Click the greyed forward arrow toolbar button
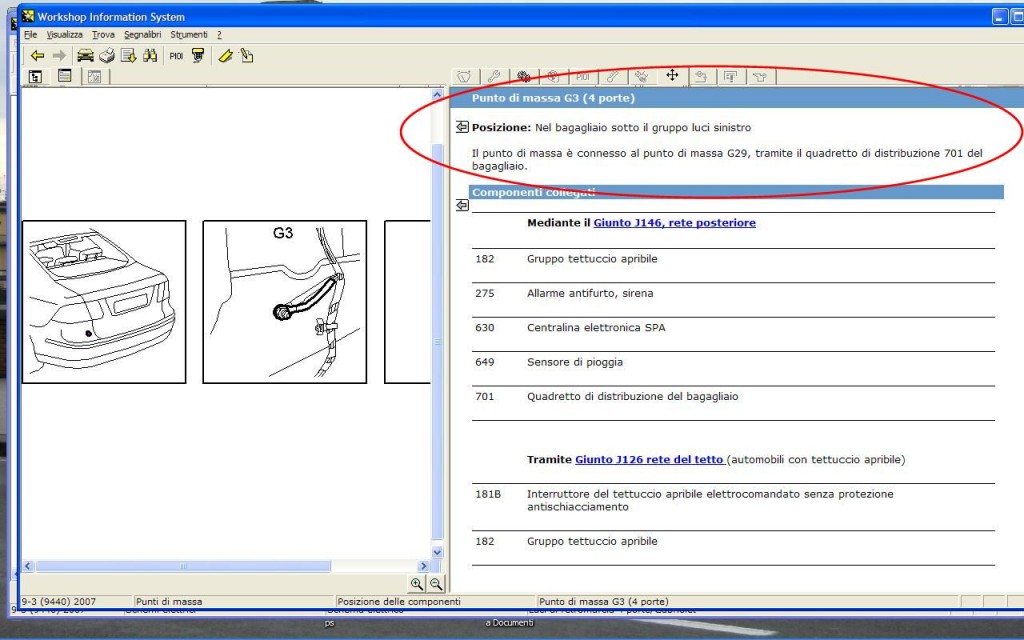Viewport: 1024px width, 640px height. pyautogui.click(x=59, y=56)
